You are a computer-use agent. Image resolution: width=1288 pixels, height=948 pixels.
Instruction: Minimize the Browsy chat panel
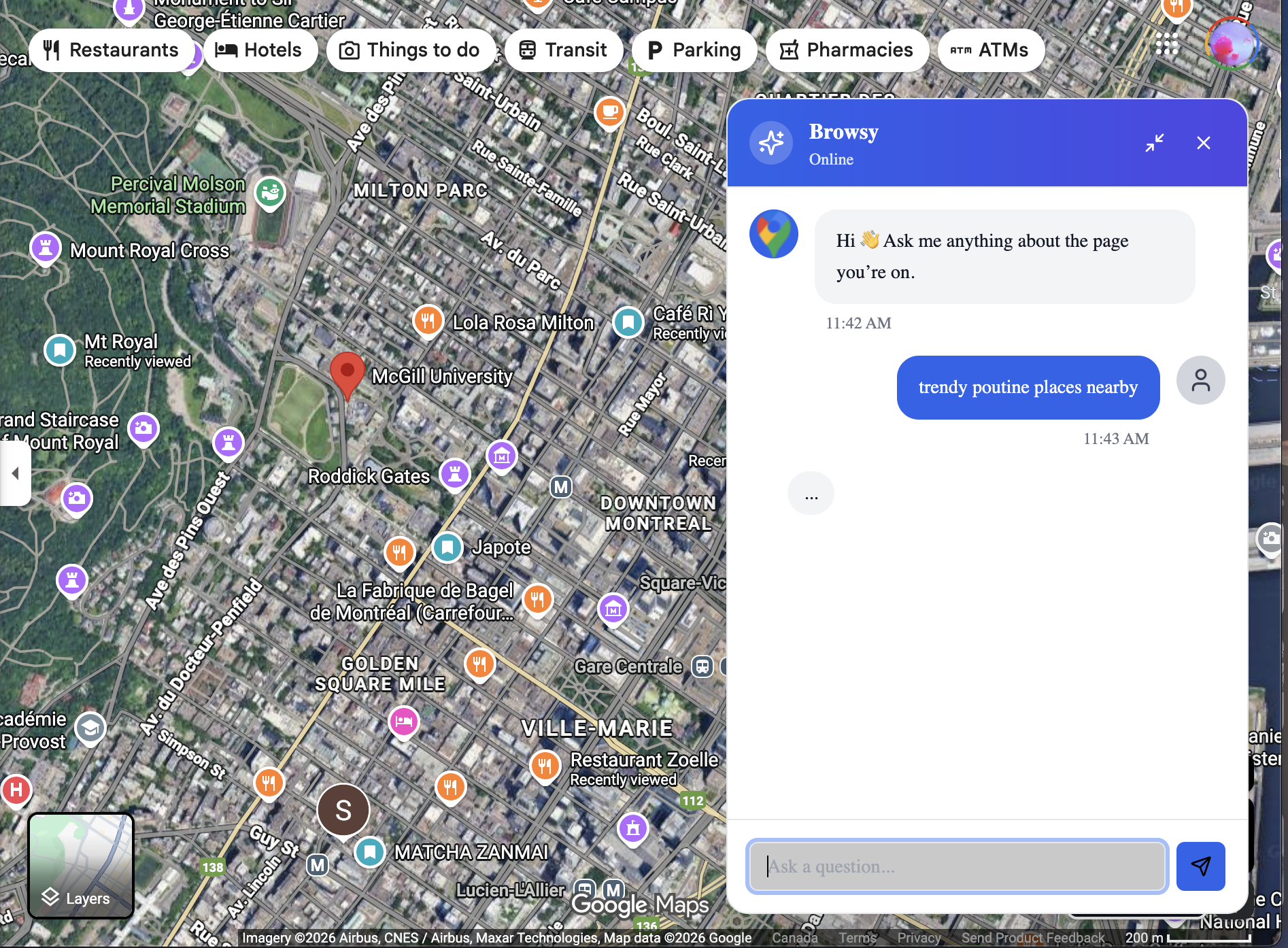click(x=1155, y=143)
